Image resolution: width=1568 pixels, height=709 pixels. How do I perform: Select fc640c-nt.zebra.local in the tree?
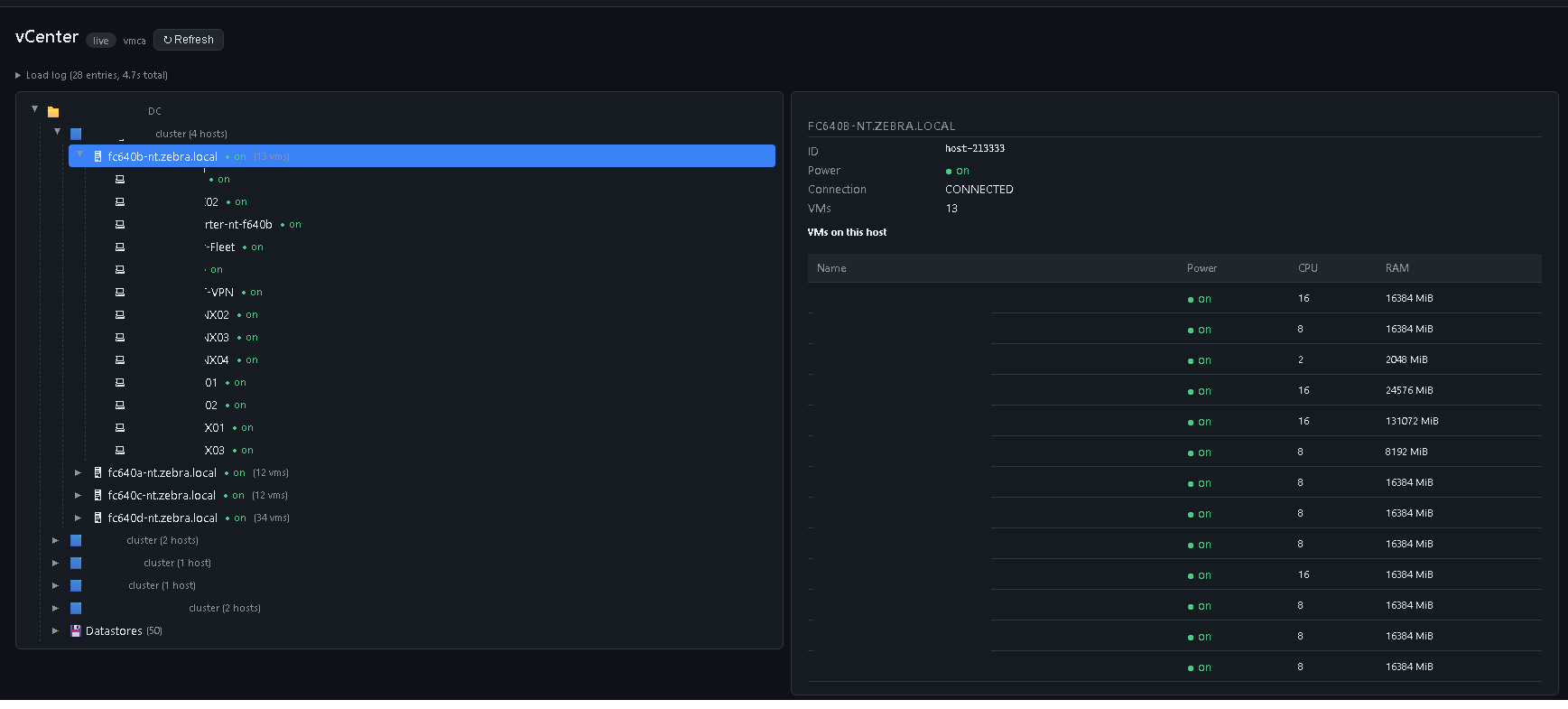pos(162,495)
